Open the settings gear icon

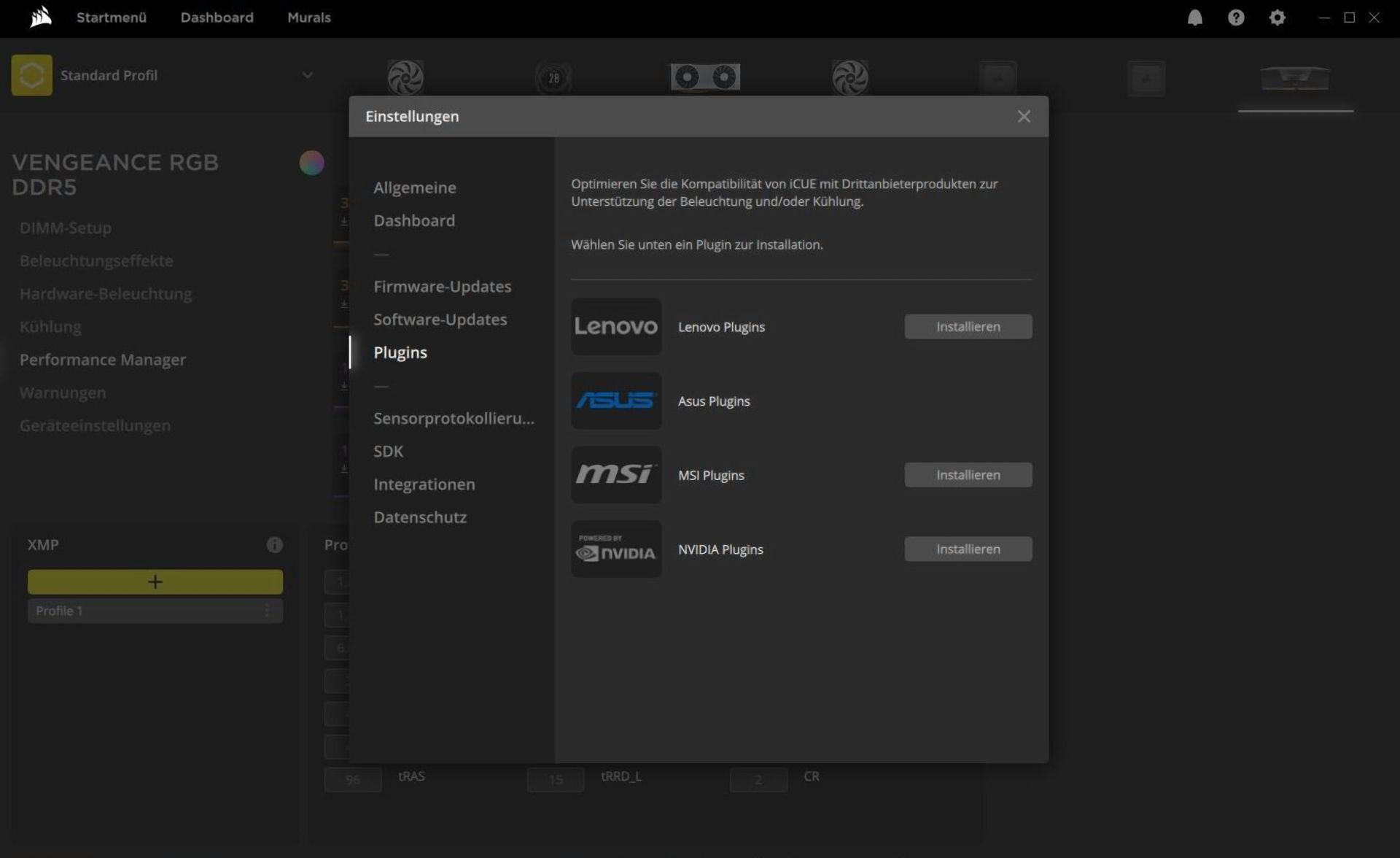(1277, 18)
